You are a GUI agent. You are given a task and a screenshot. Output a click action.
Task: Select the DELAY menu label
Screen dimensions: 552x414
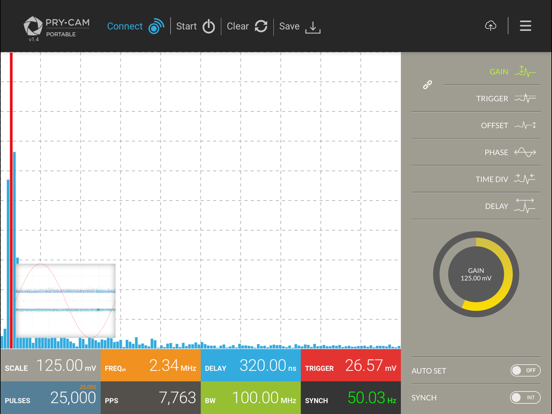[x=497, y=206]
